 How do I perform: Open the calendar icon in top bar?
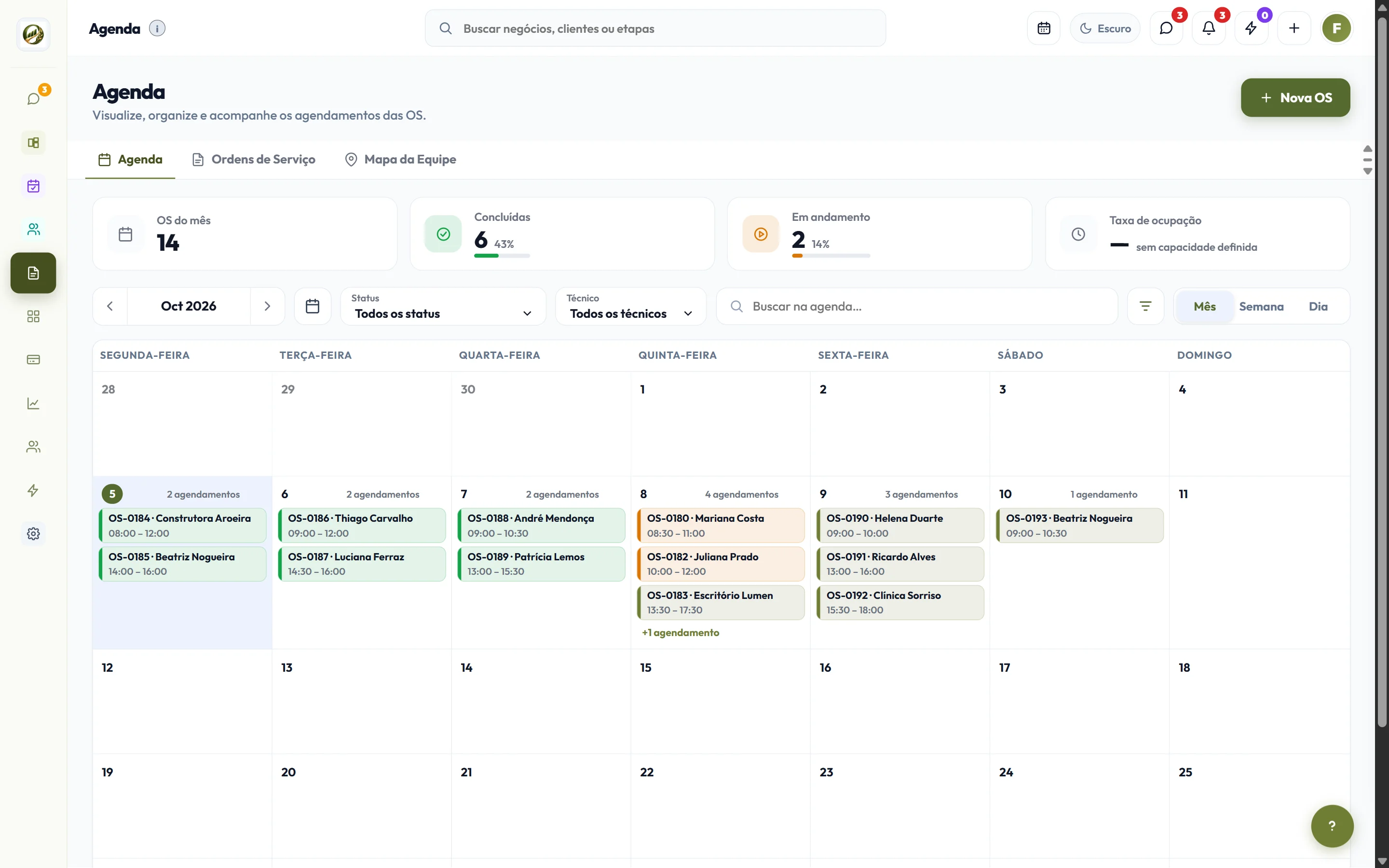pyautogui.click(x=1044, y=28)
